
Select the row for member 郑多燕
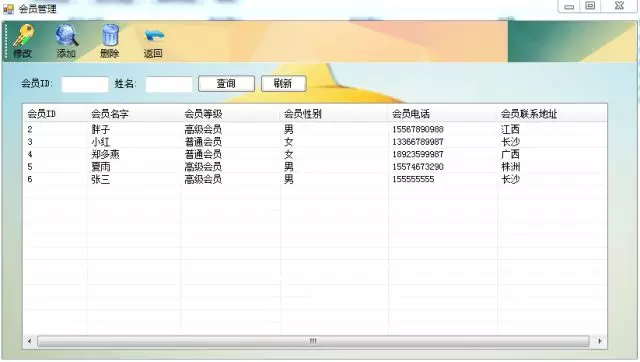point(315,154)
